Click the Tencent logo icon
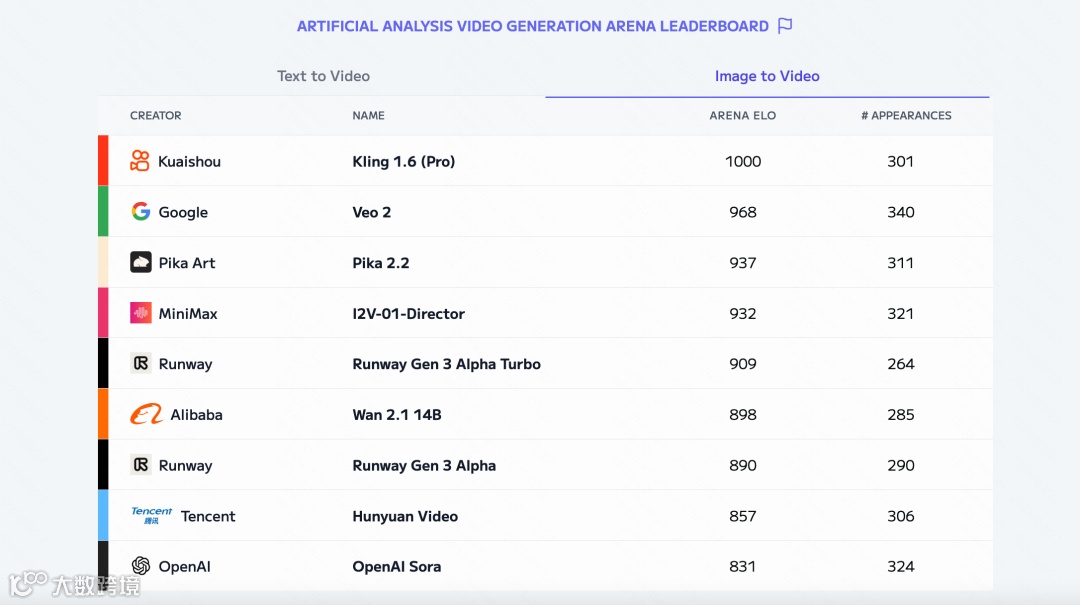The image size is (1080, 605). pos(152,516)
